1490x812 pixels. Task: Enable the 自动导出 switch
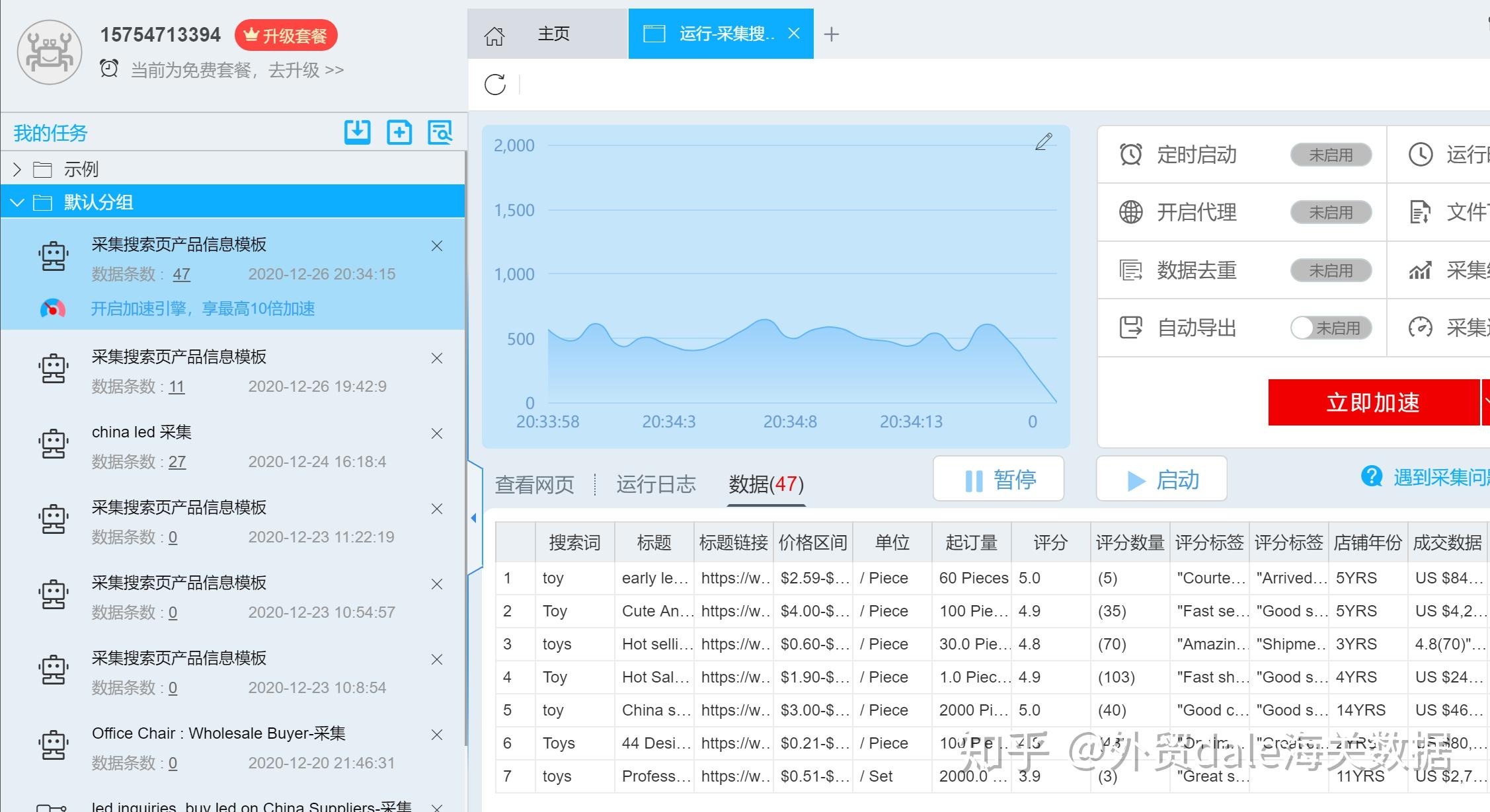click(x=1331, y=328)
